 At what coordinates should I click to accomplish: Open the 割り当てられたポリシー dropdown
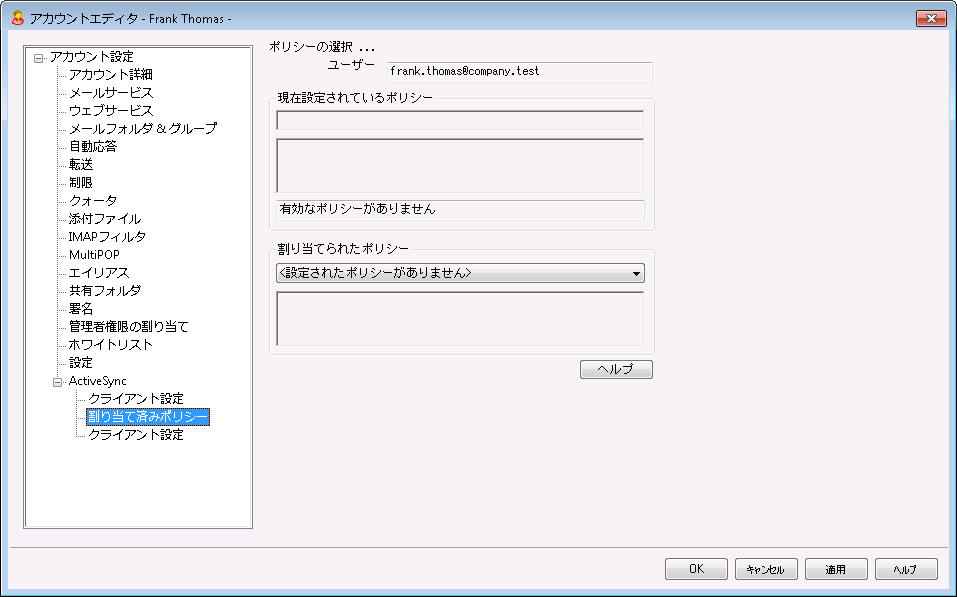tap(636, 273)
